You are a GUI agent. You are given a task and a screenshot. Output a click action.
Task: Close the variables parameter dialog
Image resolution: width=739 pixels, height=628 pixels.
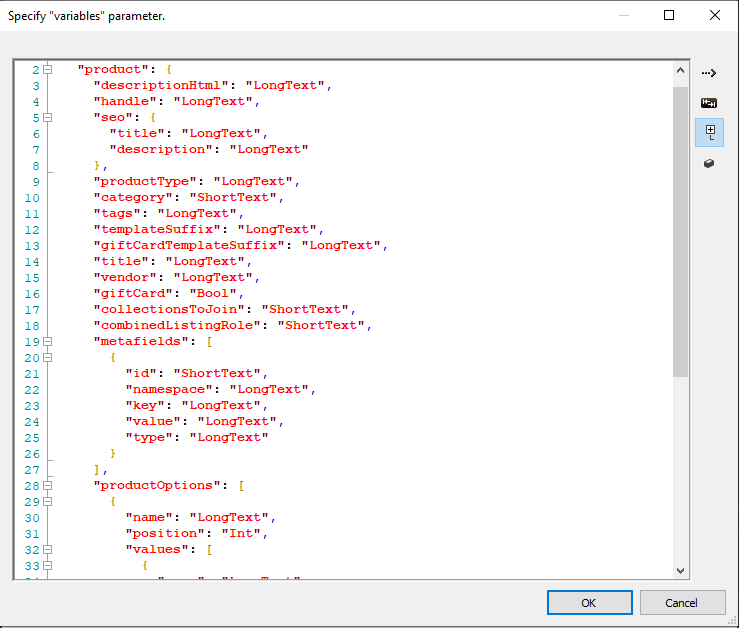(714, 15)
